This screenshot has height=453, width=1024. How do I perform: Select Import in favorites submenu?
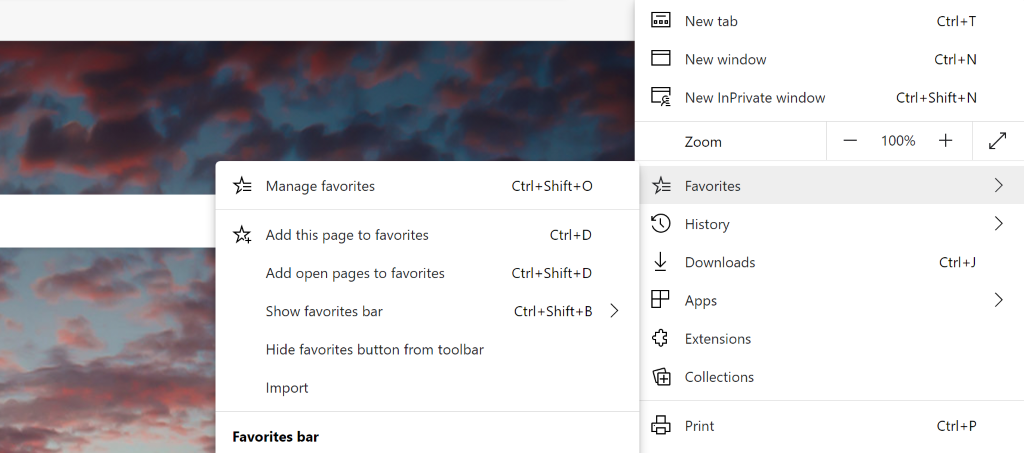coord(427,388)
